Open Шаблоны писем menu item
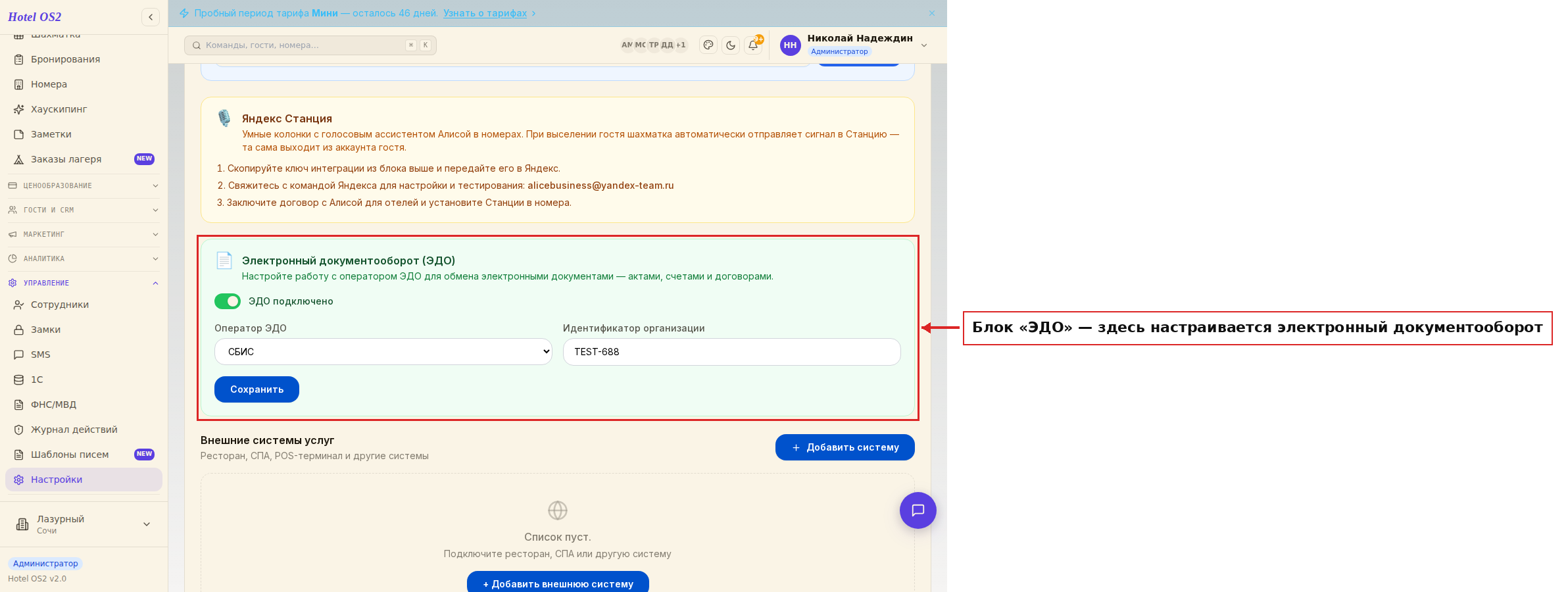1568x592 pixels. [x=84, y=455]
